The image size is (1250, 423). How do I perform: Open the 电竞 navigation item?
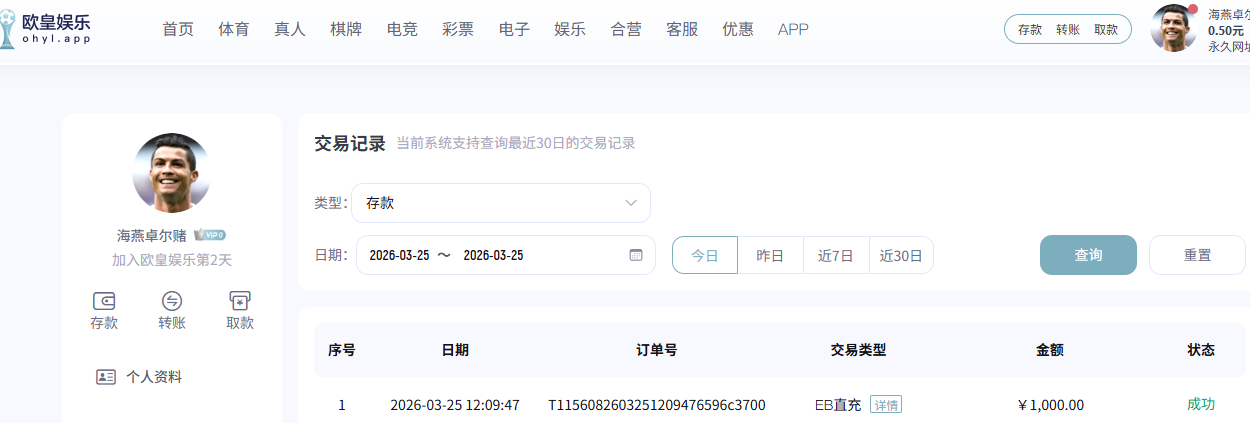tap(402, 29)
